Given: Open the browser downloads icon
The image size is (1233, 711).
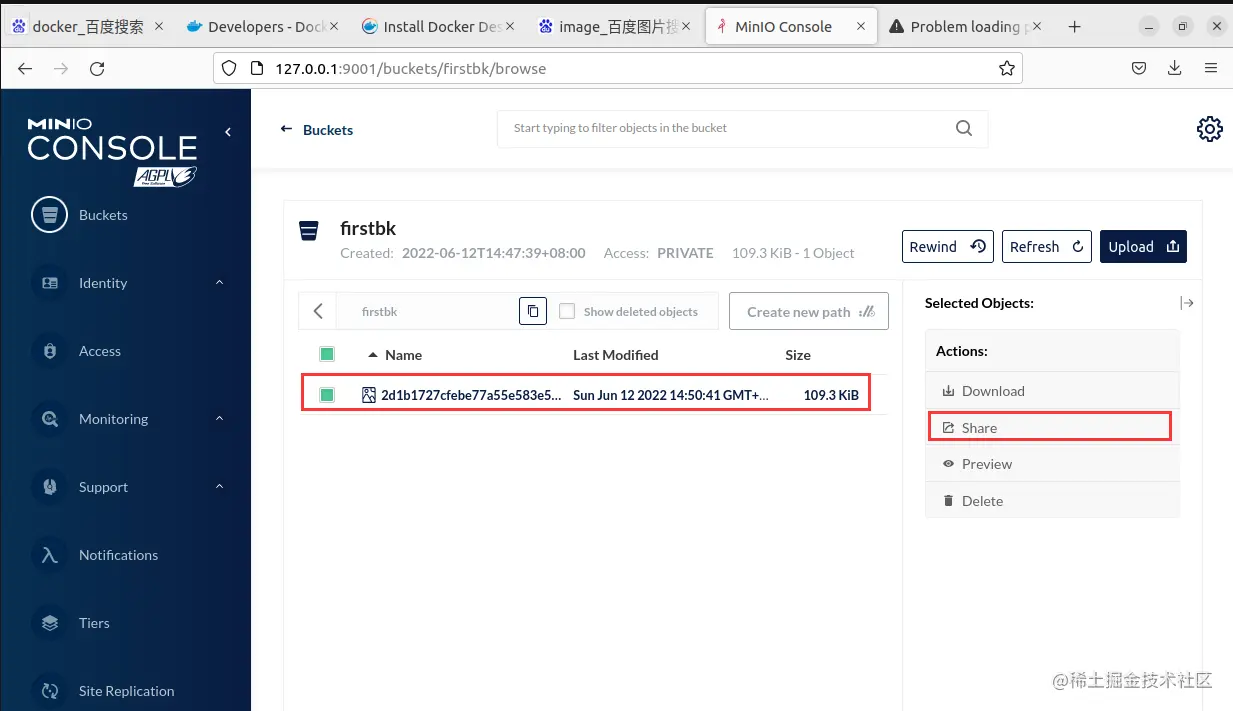Looking at the screenshot, I should pos(1175,69).
